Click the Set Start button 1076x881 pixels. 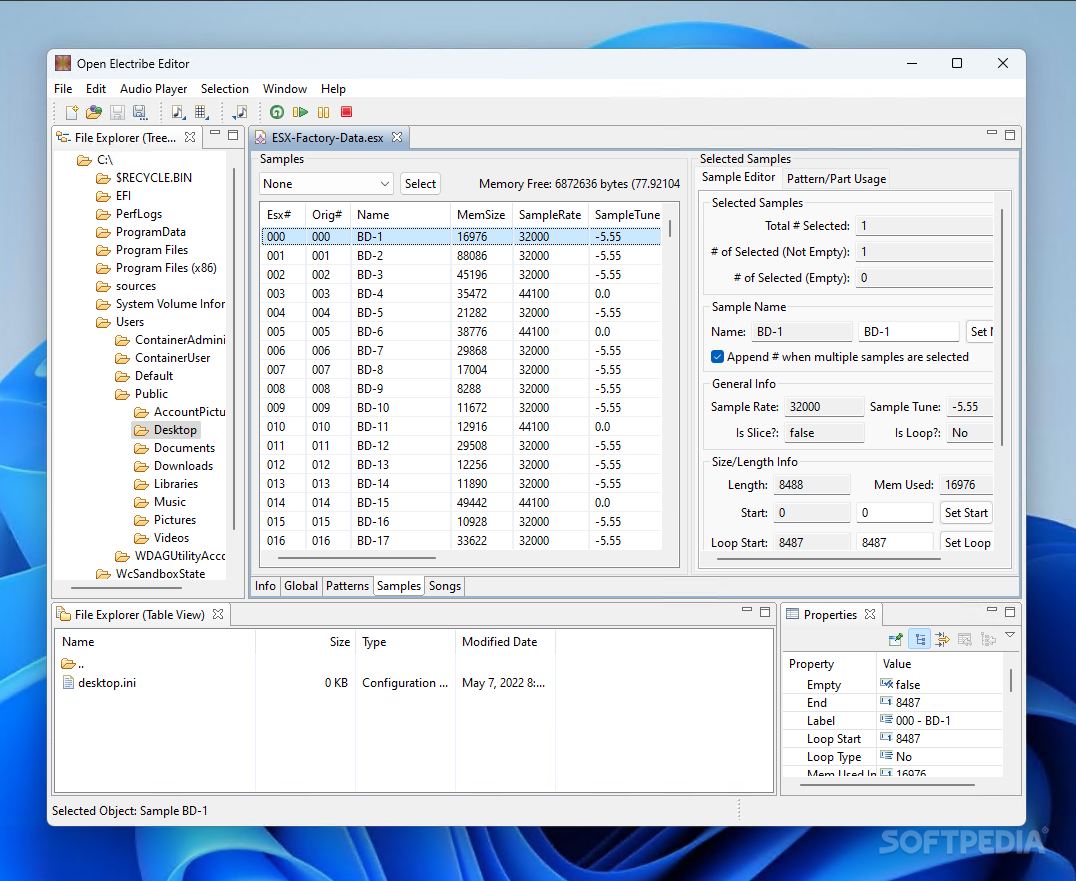[x=966, y=513]
